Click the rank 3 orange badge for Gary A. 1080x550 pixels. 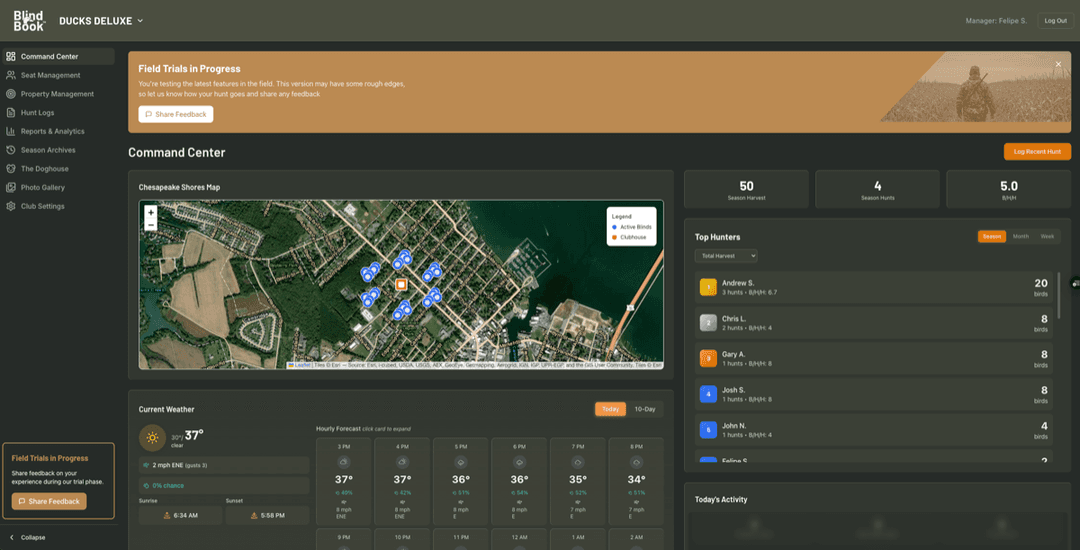coord(708,359)
